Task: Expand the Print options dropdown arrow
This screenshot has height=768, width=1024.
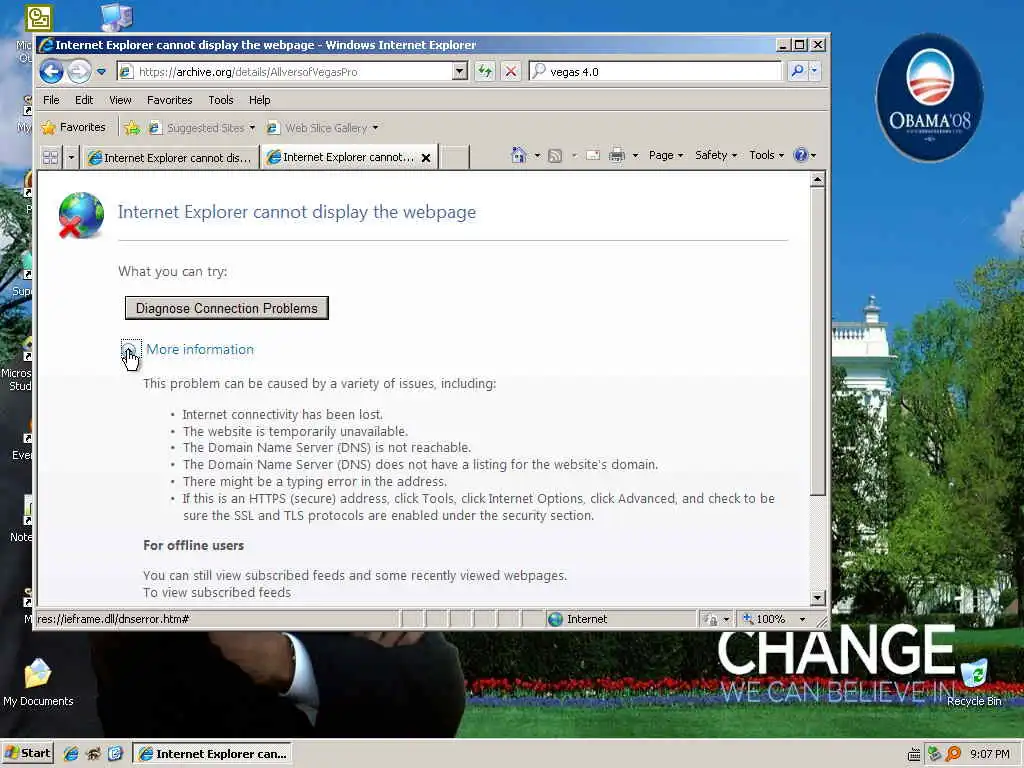Action: pyautogui.click(x=635, y=155)
